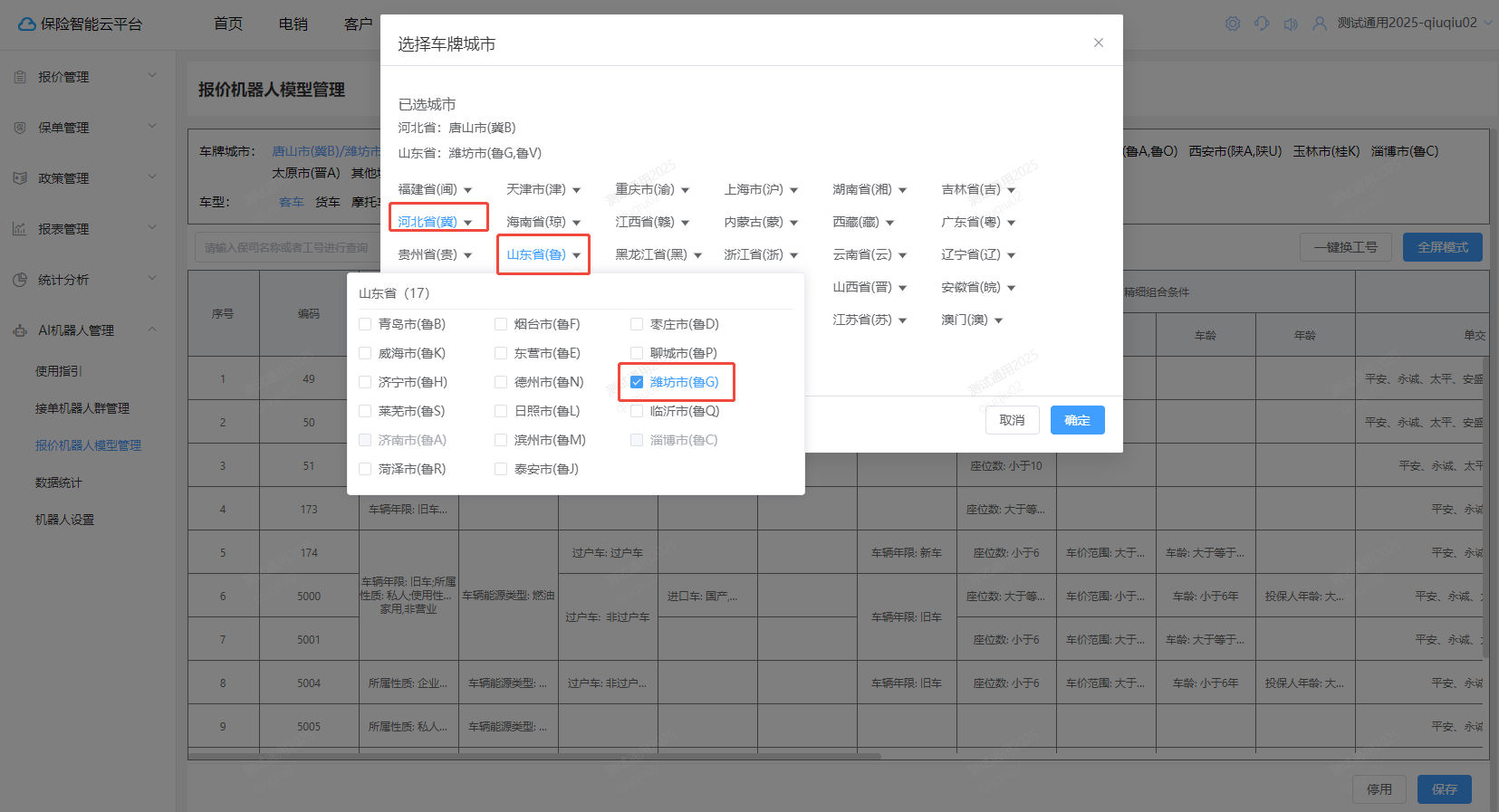Expand 福建省(闽) city dropdown
This screenshot has height=812, width=1499.
point(436,189)
